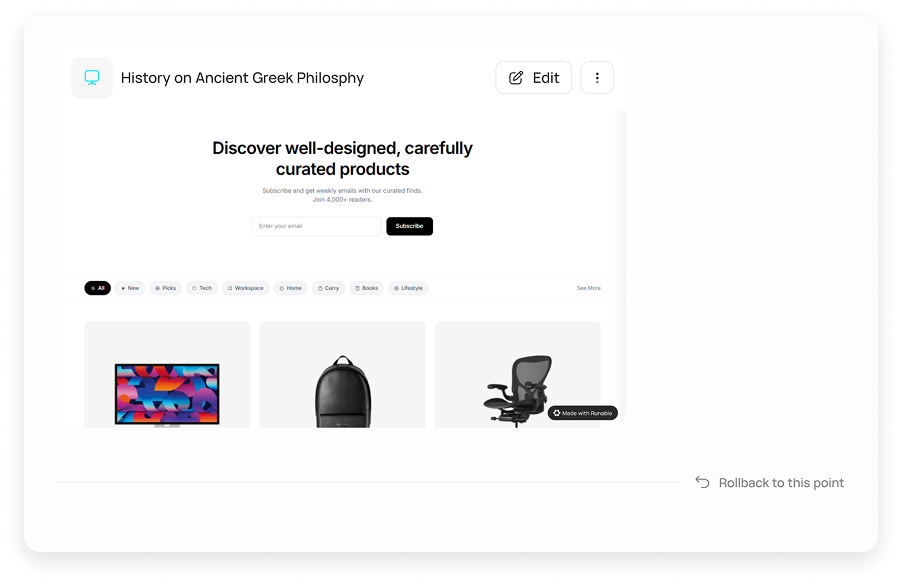The width and height of the screenshot is (902, 584).
Task: Filter by Picks category
Action: [166, 288]
